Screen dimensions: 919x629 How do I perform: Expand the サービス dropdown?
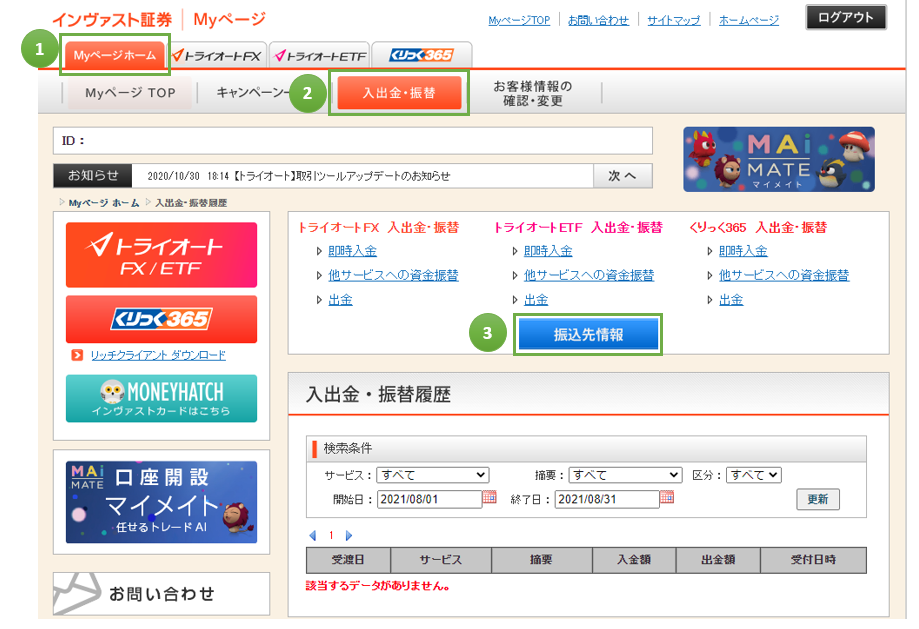coord(433,475)
